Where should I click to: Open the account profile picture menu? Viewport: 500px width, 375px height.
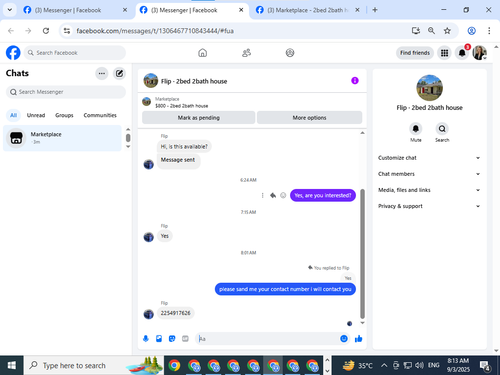click(479, 53)
